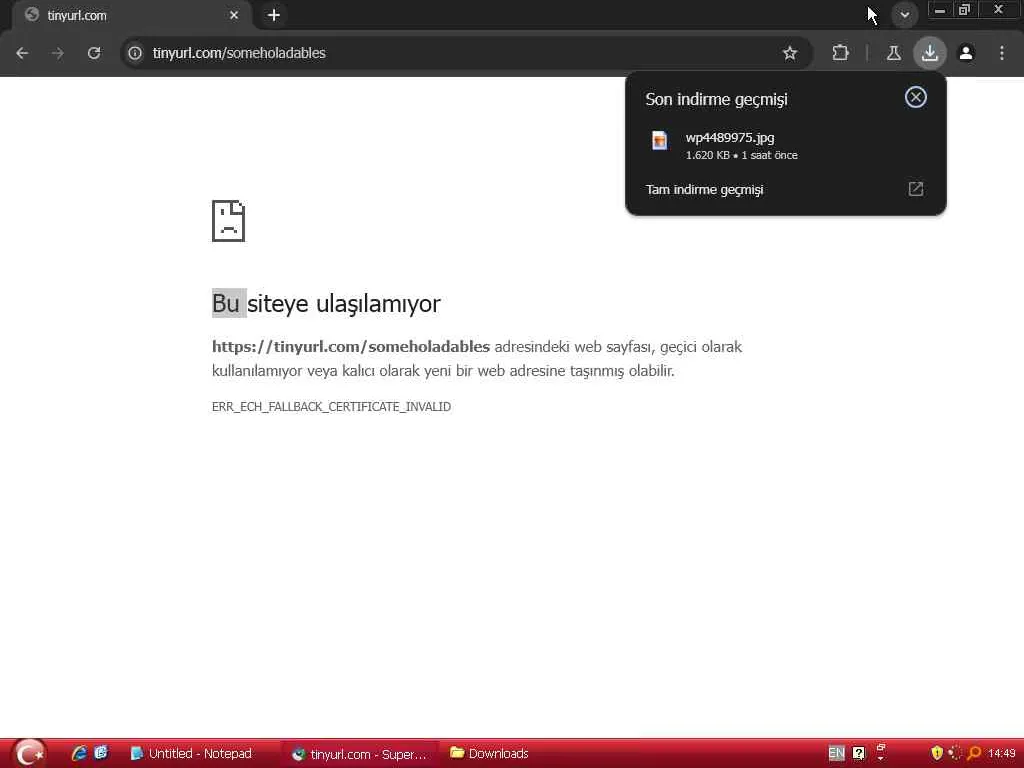Open the Chrome Labs flask icon
Screen dimensions: 1024x768
click(x=893, y=53)
